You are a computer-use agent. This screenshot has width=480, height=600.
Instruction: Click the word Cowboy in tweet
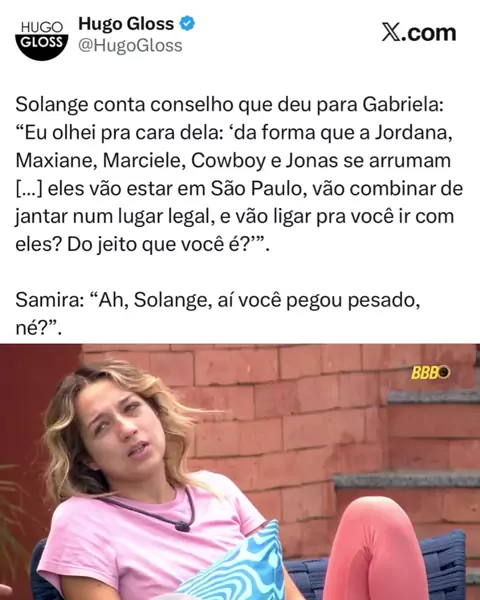pos(228,161)
